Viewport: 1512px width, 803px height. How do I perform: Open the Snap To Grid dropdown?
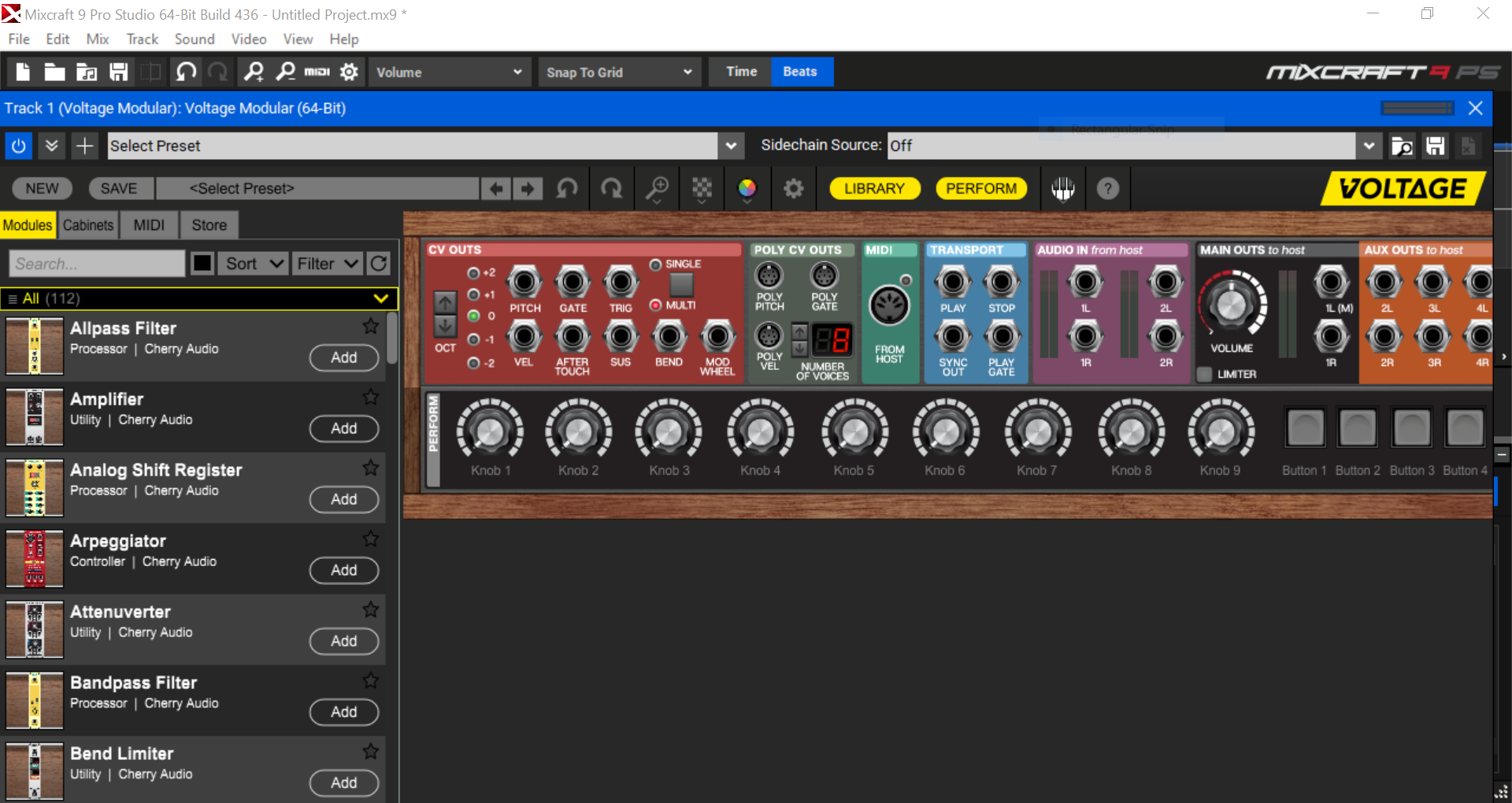[619, 72]
